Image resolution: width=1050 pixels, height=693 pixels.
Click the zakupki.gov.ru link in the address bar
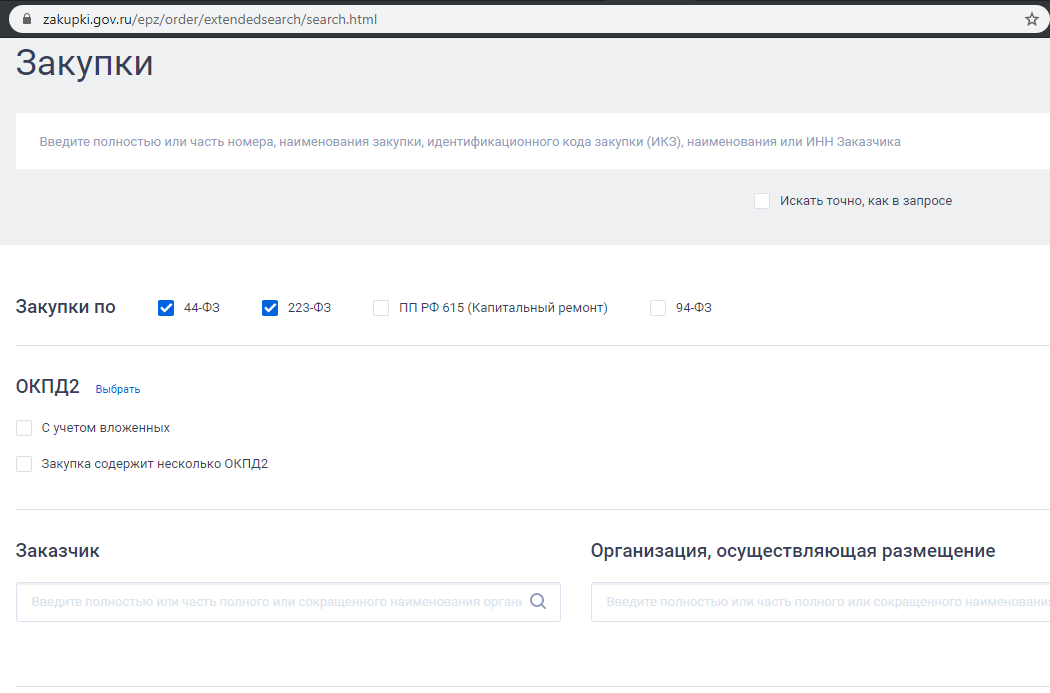[x=110, y=18]
